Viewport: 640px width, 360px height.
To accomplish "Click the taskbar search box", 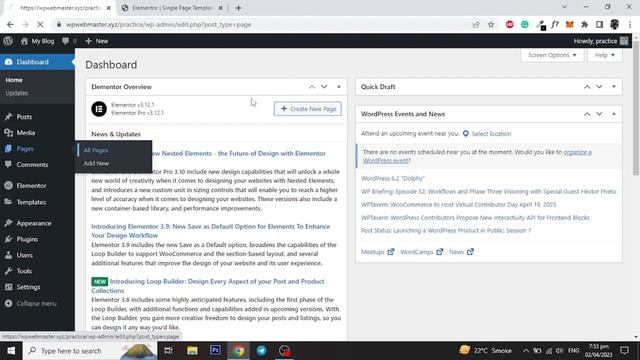I will click(x=90, y=351).
